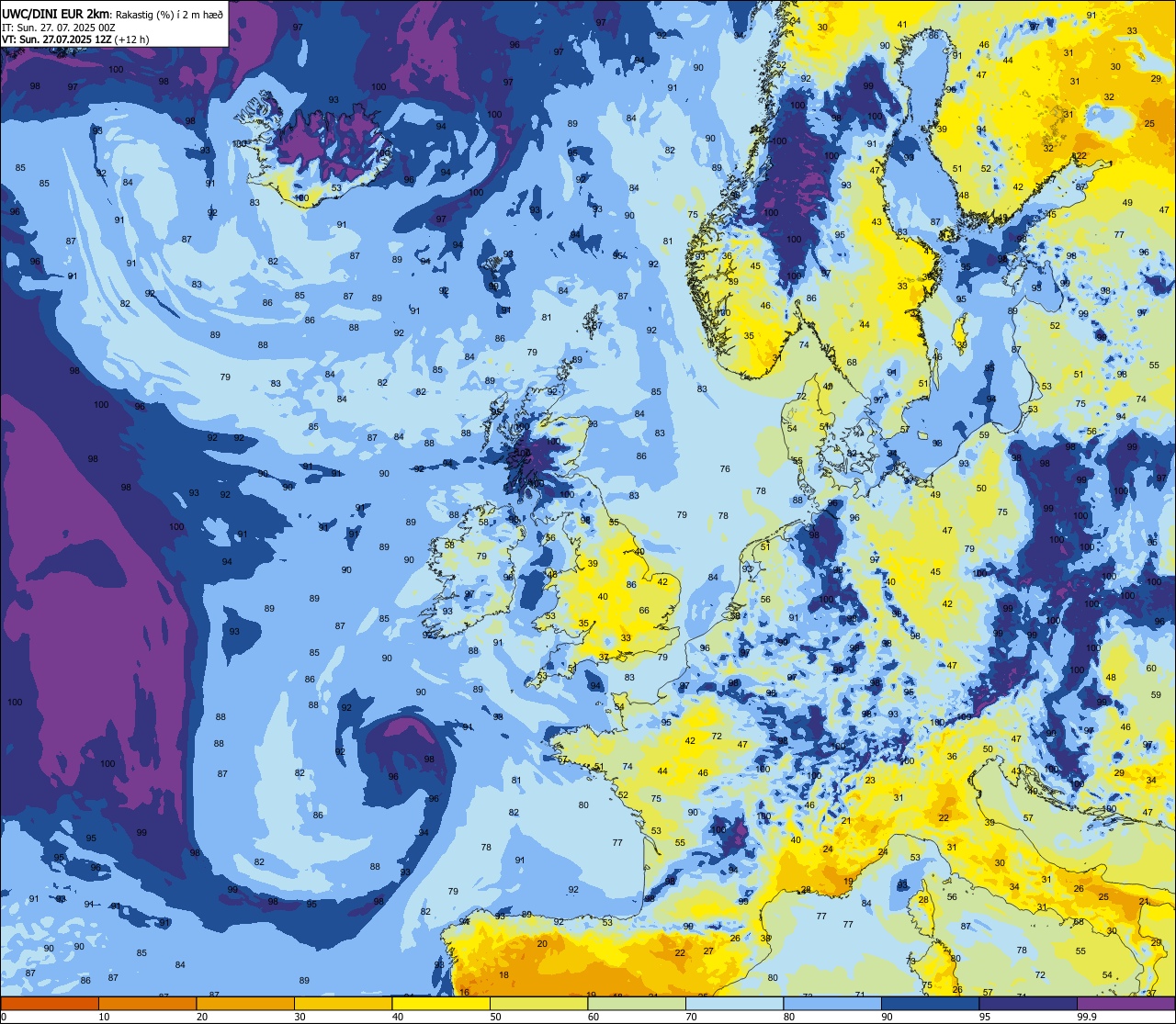Viewport: 1176px width, 1024px height.
Task: Click the '10' legend scale label
Action: (x=104, y=1017)
